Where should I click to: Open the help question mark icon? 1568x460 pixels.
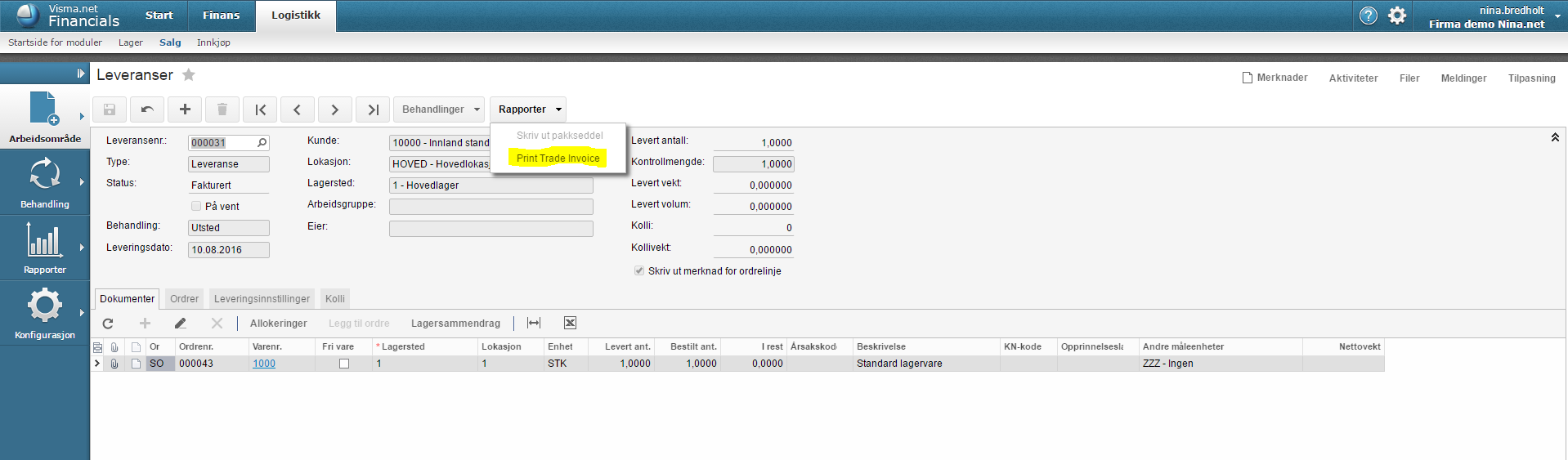(1368, 16)
